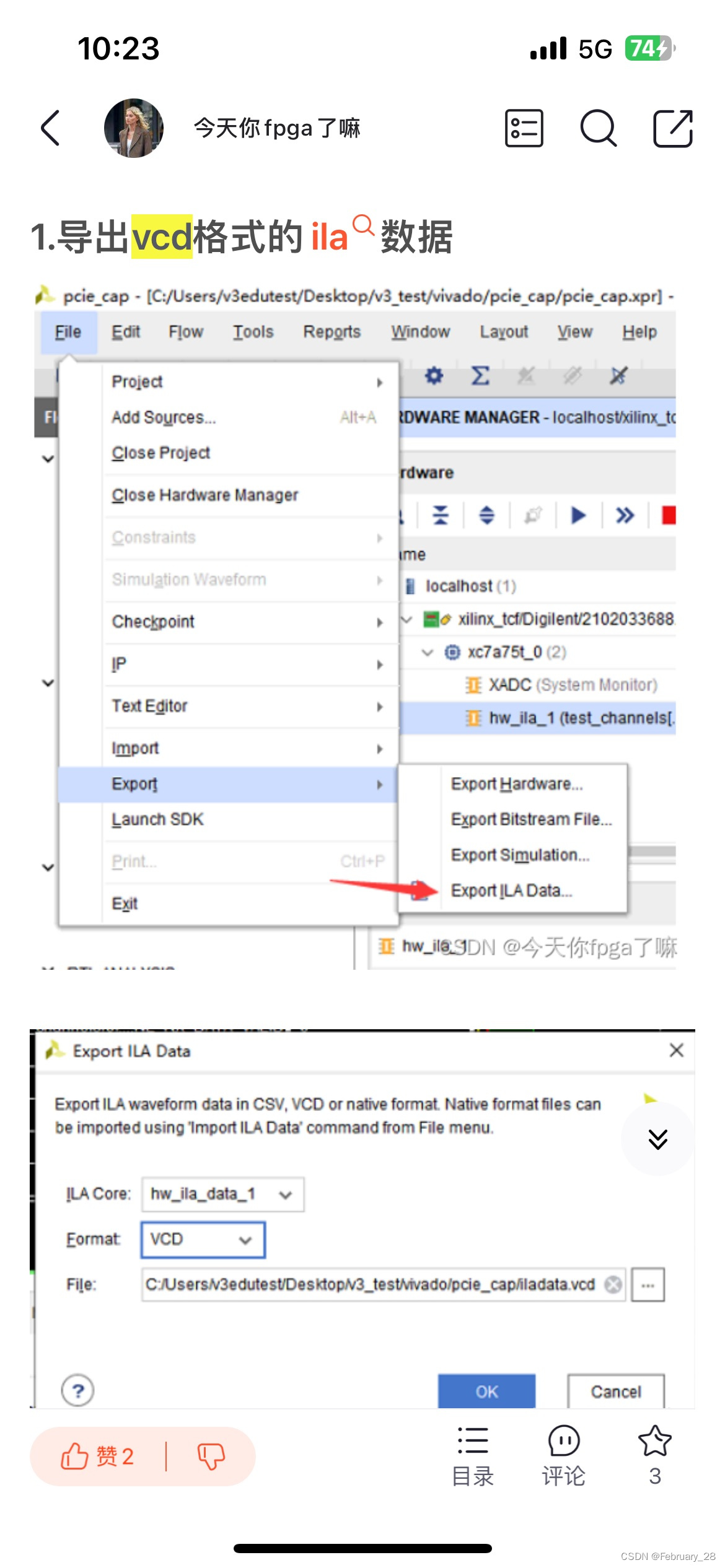Open the Format VCD dropdown

pos(203,1239)
